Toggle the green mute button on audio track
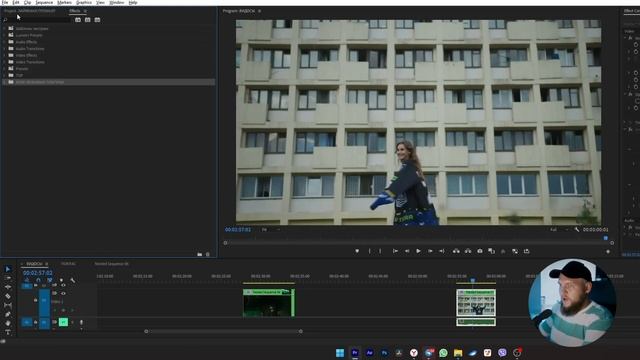640x360 pixels. point(63,322)
